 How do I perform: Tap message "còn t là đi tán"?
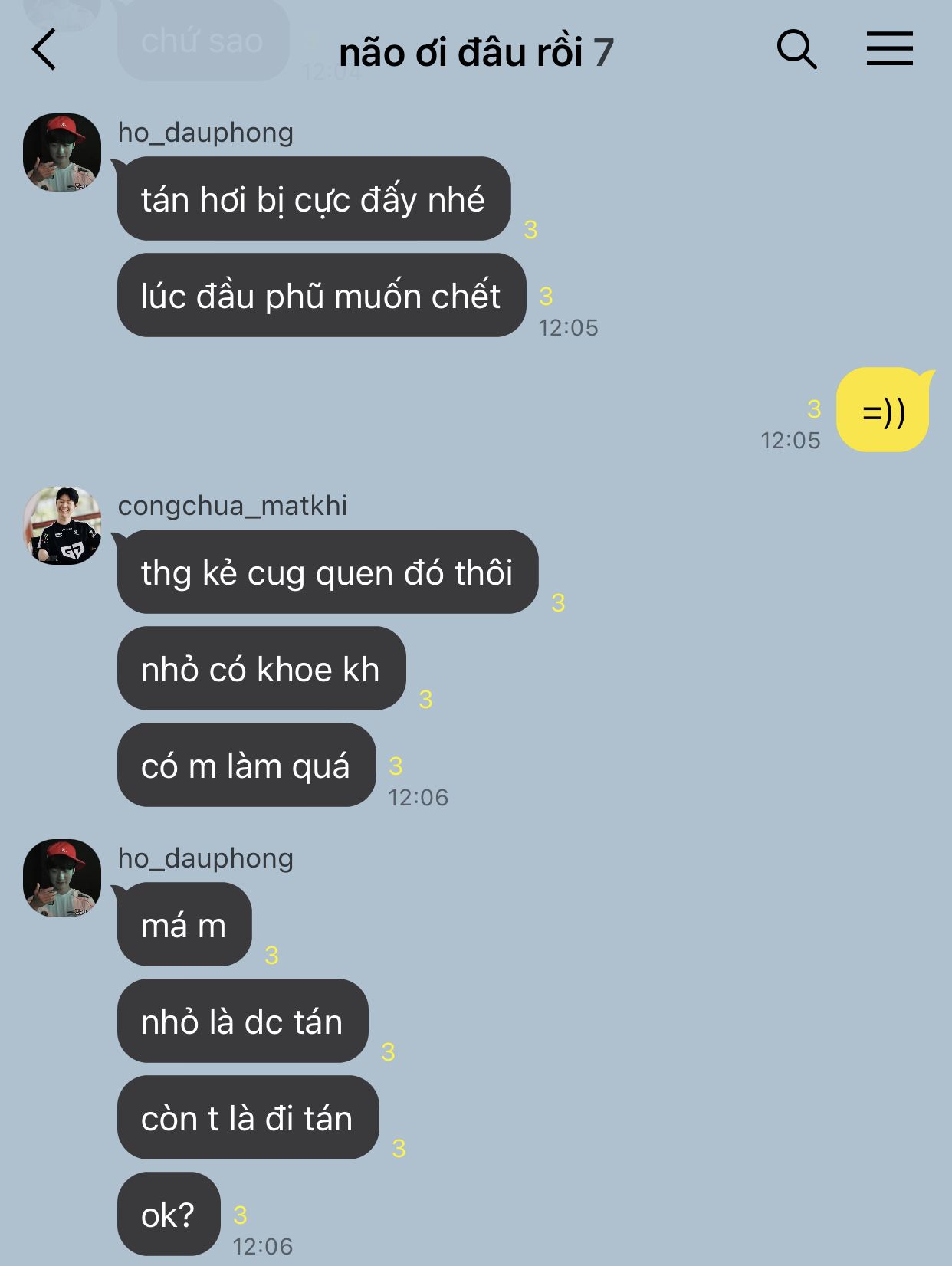click(x=248, y=1117)
